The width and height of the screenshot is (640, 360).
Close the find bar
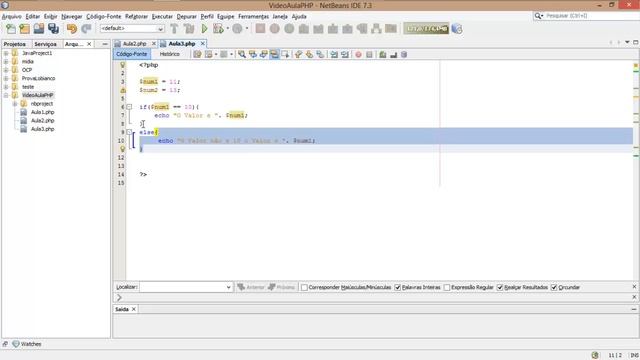[634, 287]
